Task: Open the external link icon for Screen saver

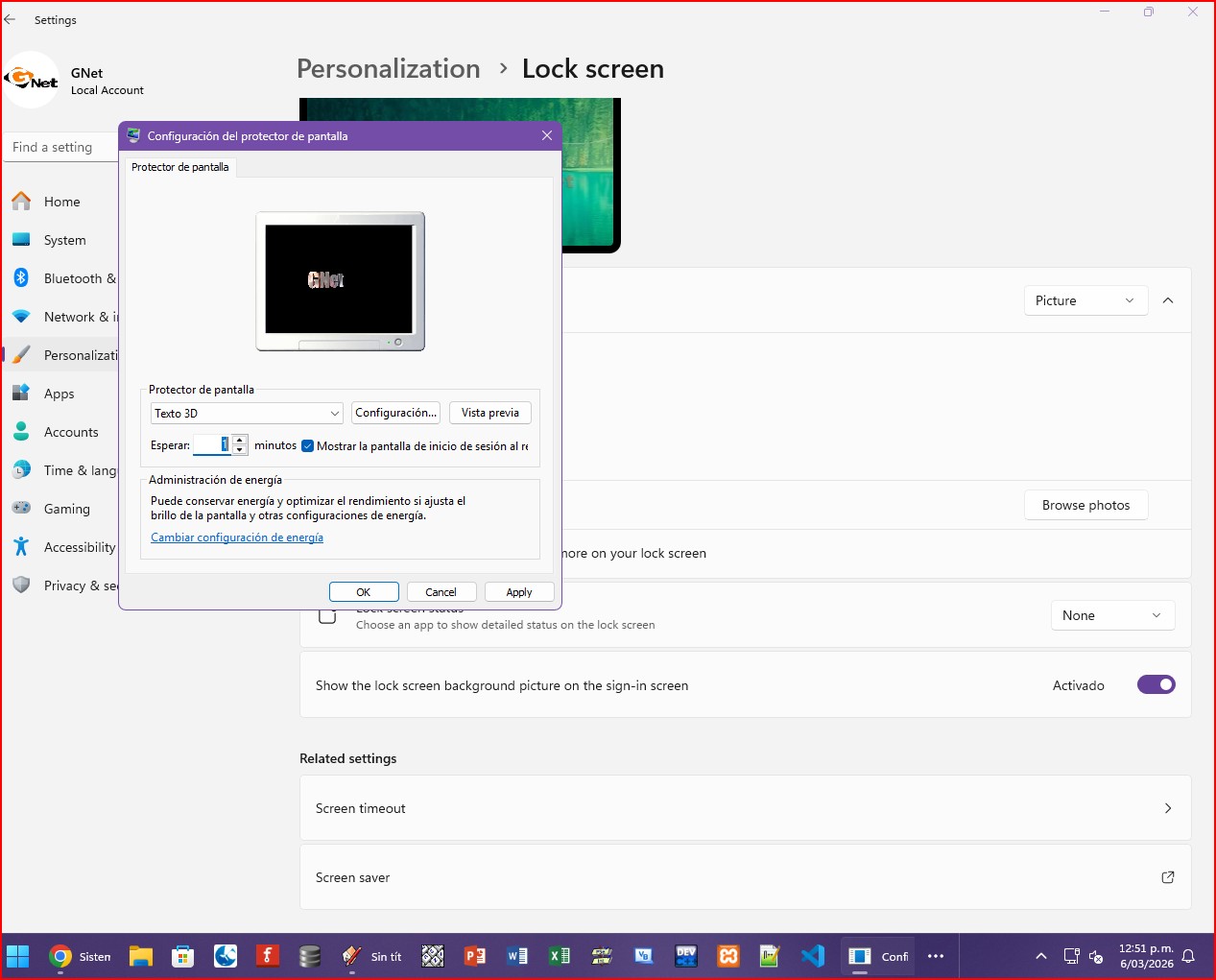Action: tap(1167, 877)
